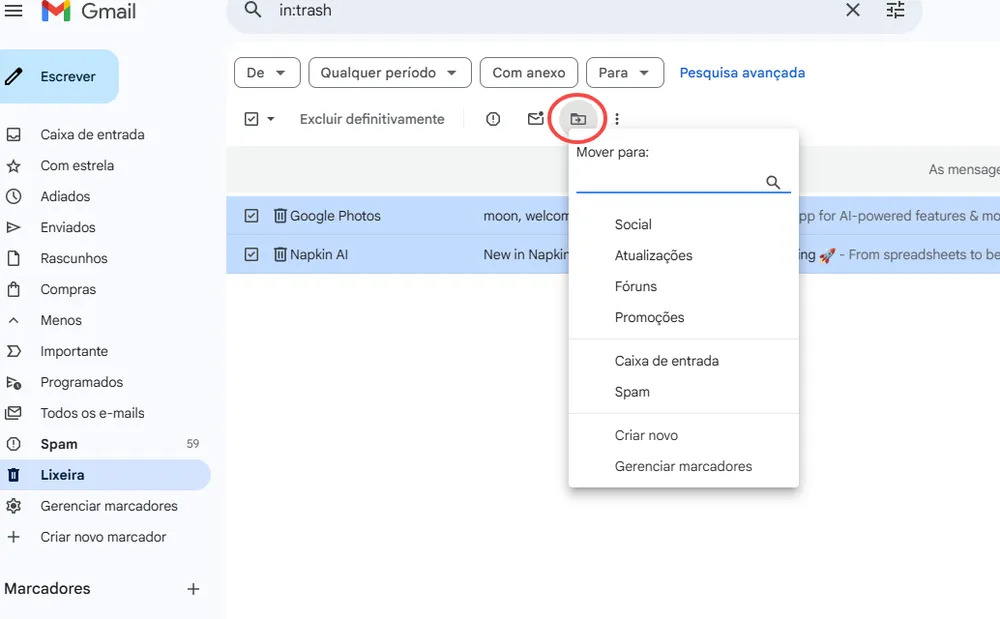Click the mark as unread envelope icon
The height and width of the screenshot is (619, 1000).
[x=535, y=118]
